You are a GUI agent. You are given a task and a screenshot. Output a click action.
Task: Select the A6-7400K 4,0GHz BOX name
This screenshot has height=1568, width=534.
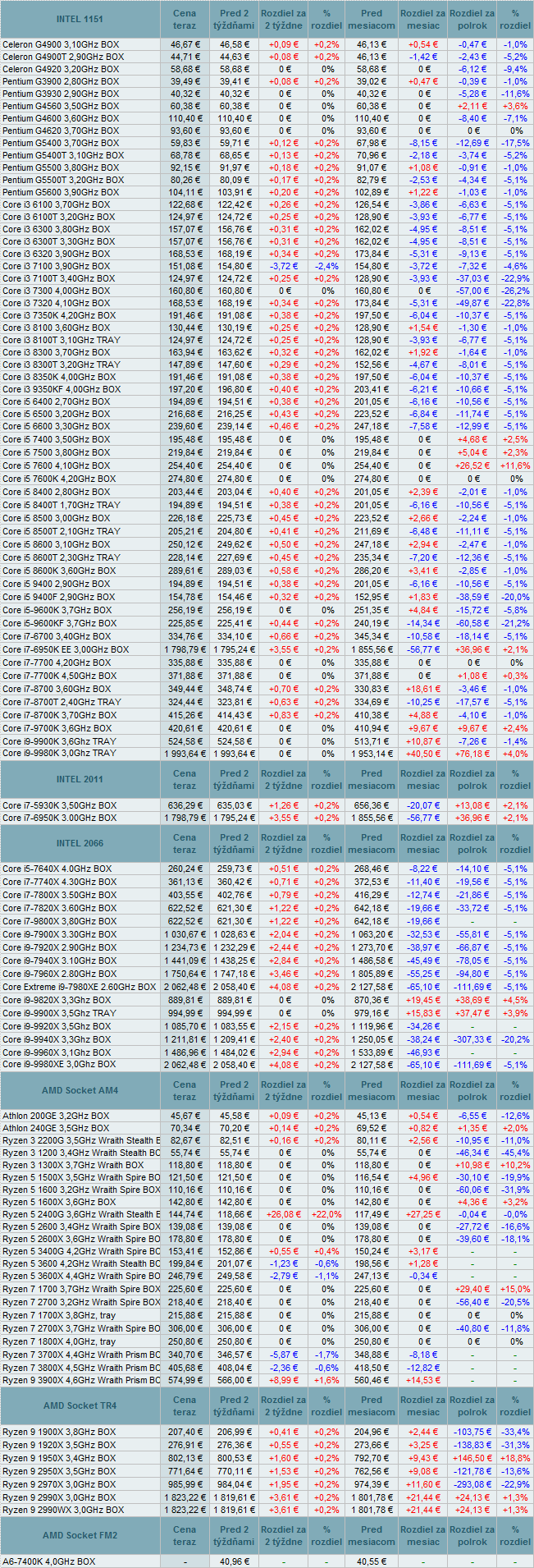coord(49,1561)
